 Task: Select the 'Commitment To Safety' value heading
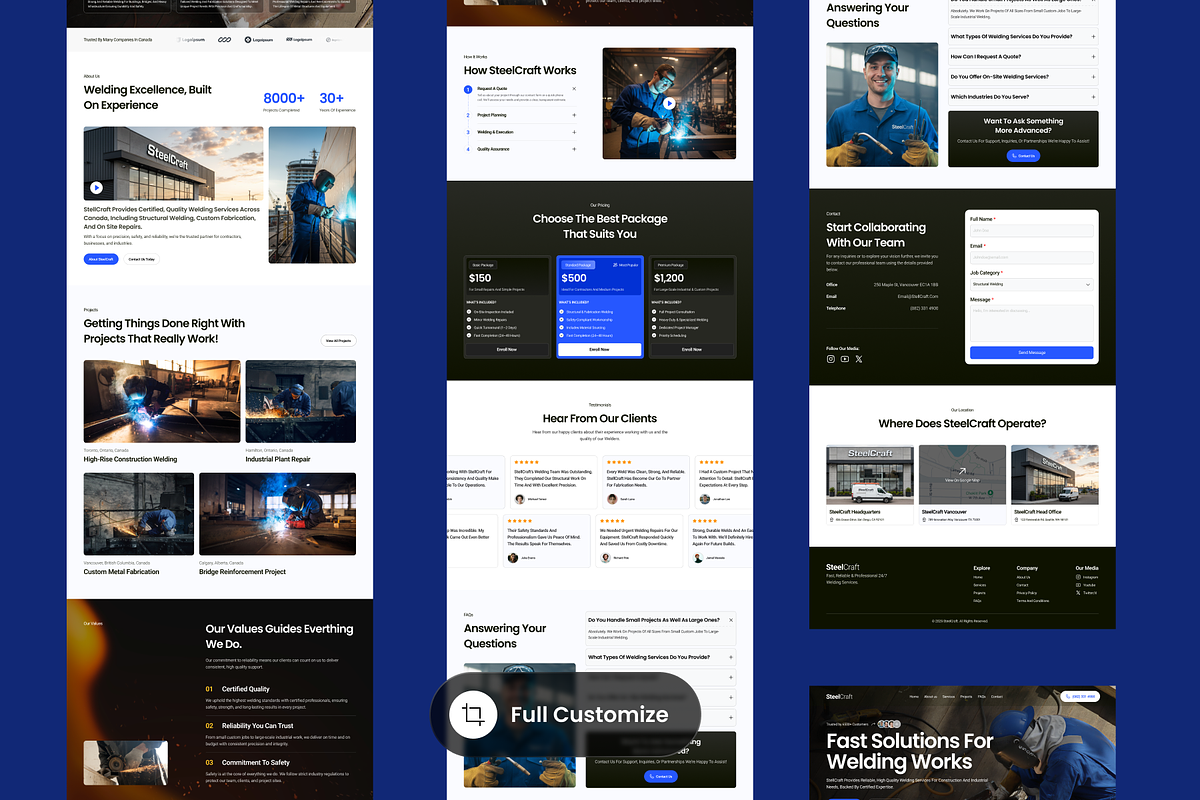256,762
